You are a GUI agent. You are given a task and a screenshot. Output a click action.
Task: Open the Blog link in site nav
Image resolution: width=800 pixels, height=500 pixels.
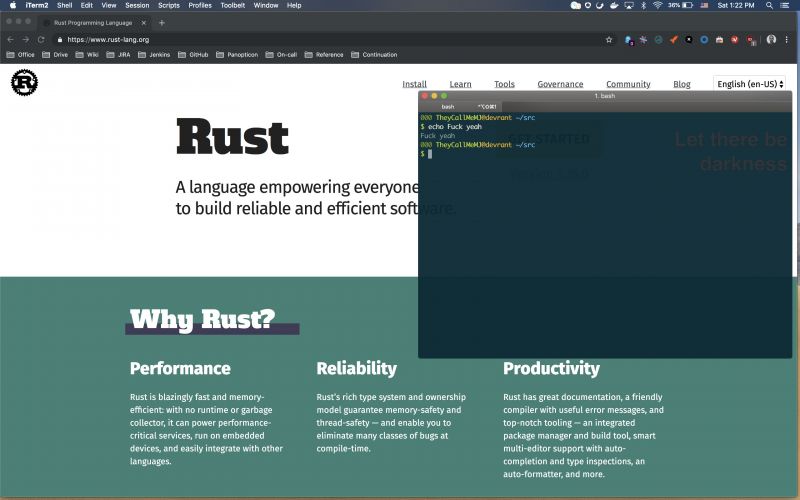pos(681,84)
